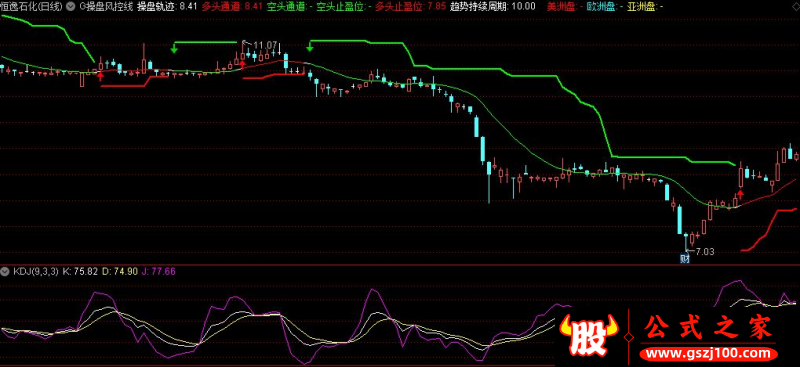This screenshot has height=367, width=800.
Task: Select the 恒逸石化(日线) chart title
Action: tap(32, 7)
